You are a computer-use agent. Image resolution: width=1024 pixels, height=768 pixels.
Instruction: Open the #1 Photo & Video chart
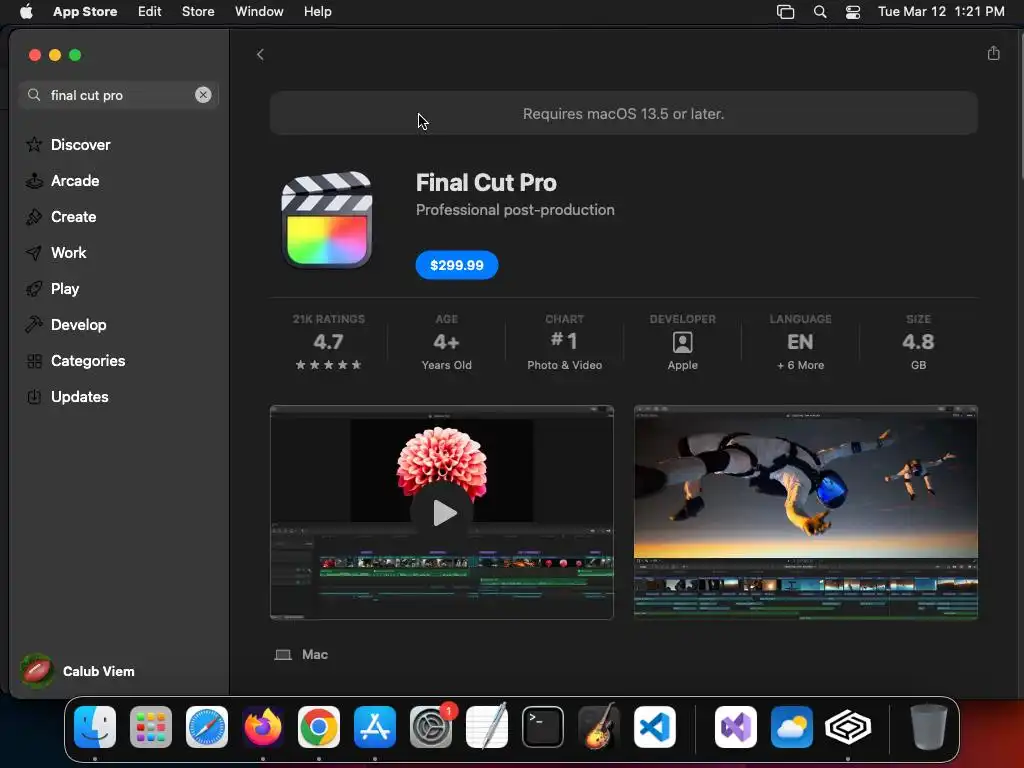point(564,343)
